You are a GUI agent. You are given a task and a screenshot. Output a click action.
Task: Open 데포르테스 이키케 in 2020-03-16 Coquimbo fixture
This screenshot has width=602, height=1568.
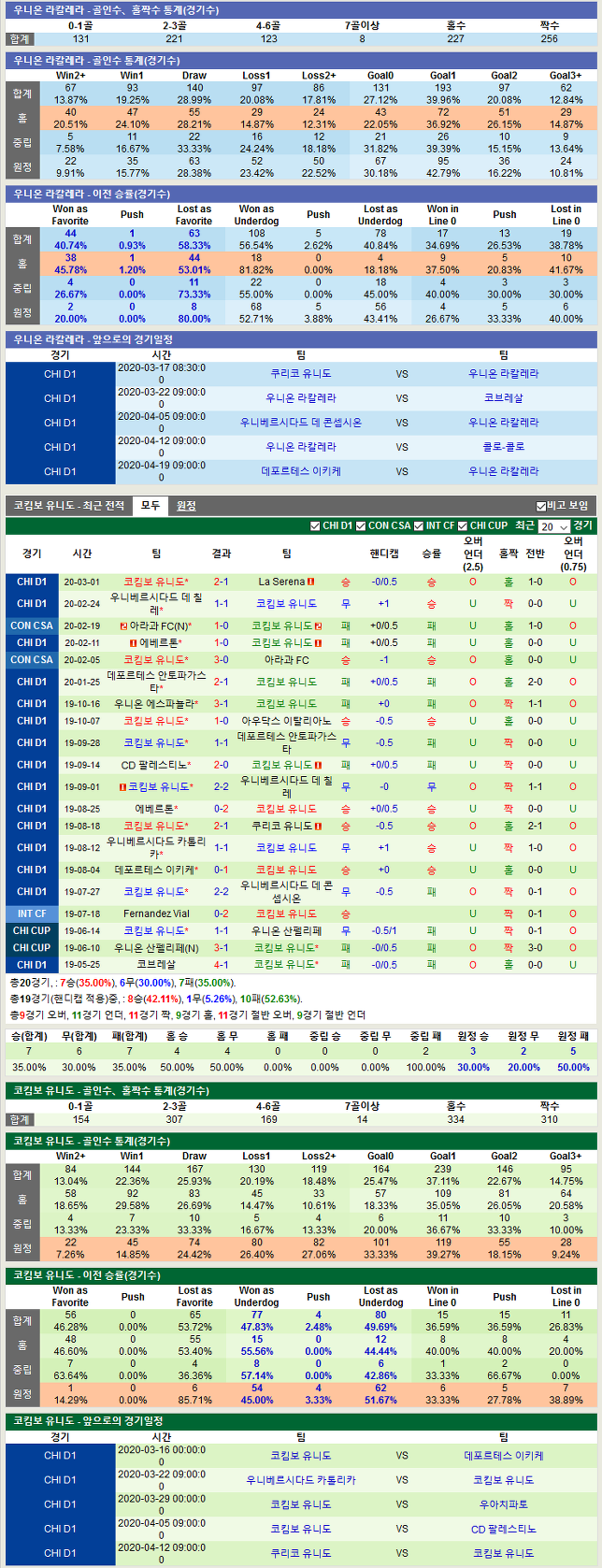[x=503, y=1456]
